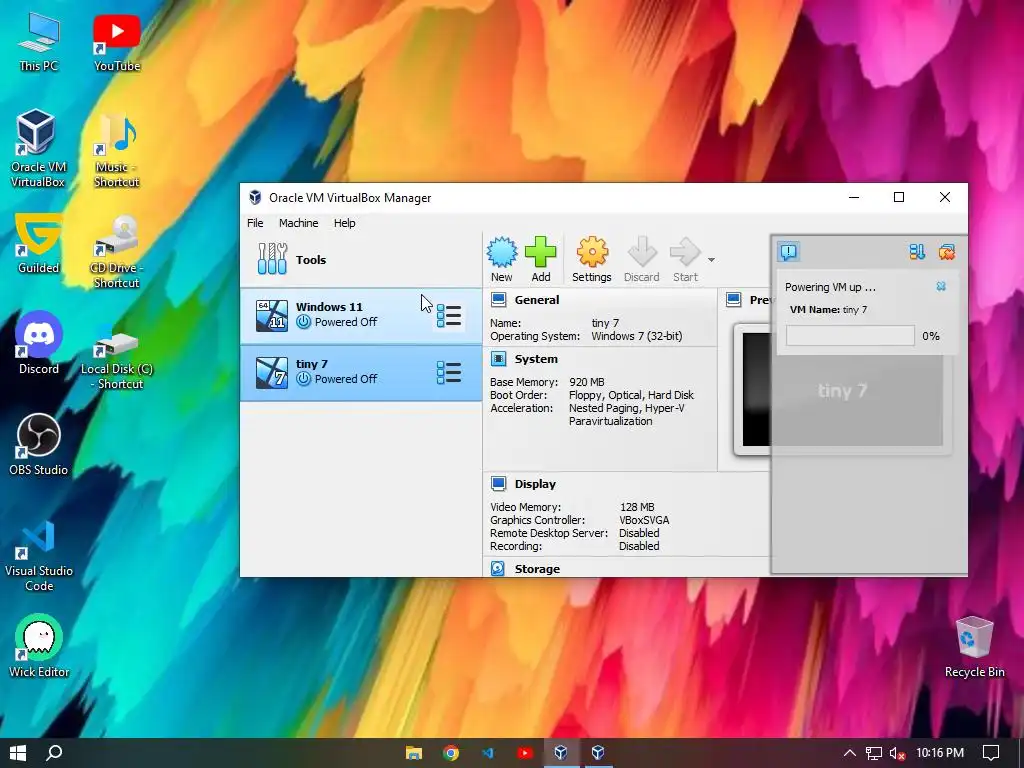1024x768 pixels.
Task: Click the Powering VM up progress bar
Action: pos(850,336)
